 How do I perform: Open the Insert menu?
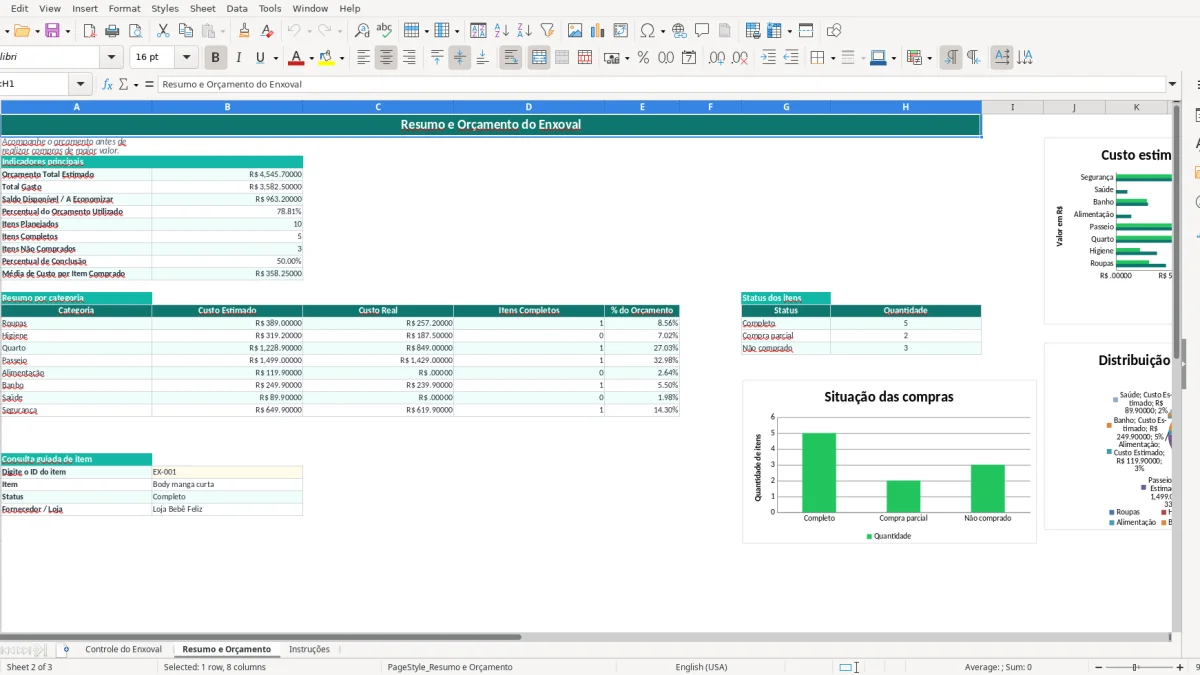[x=85, y=8]
